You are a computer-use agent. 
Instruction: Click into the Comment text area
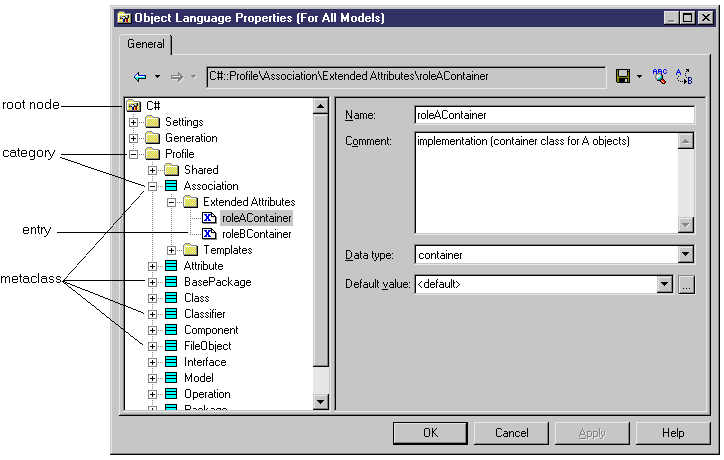pos(546,183)
